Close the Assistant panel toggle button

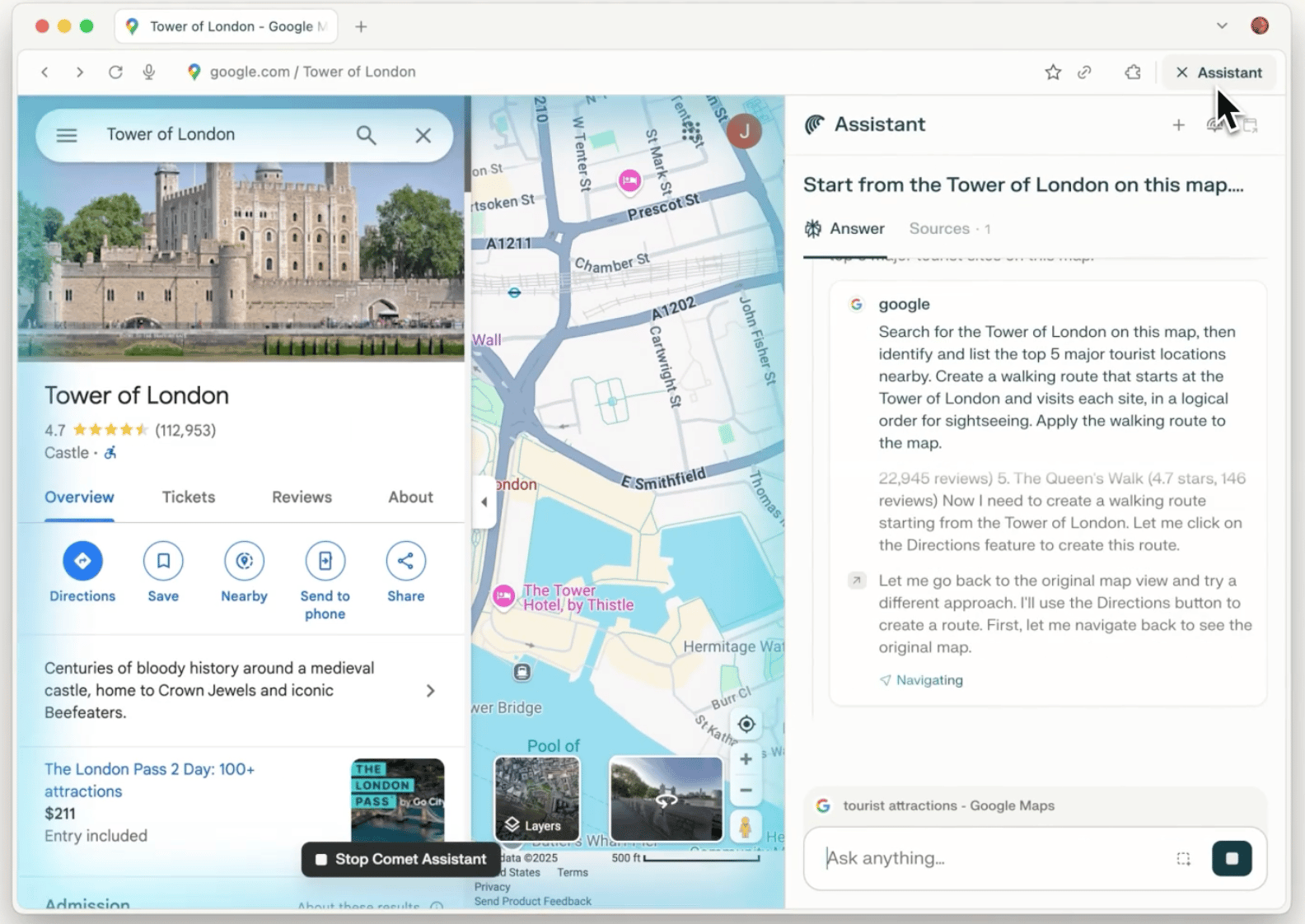click(1219, 72)
